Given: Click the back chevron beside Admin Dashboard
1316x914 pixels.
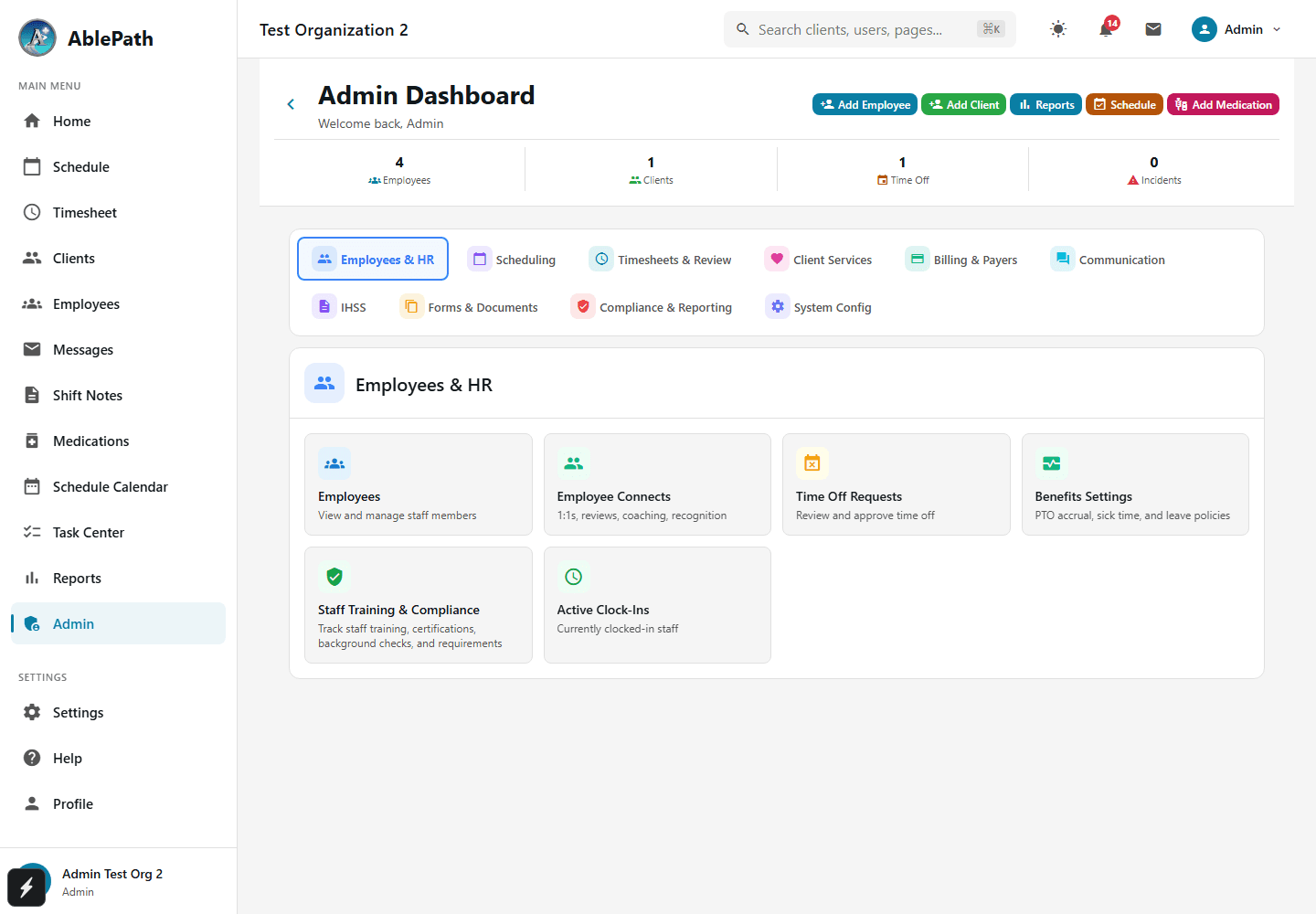Looking at the screenshot, I should click(x=291, y=104).
